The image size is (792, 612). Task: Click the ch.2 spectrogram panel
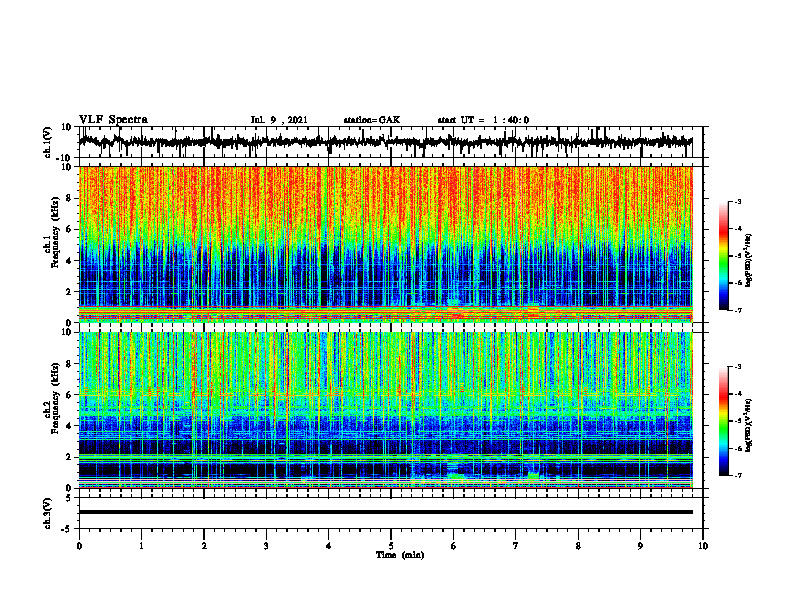[385, 410]
